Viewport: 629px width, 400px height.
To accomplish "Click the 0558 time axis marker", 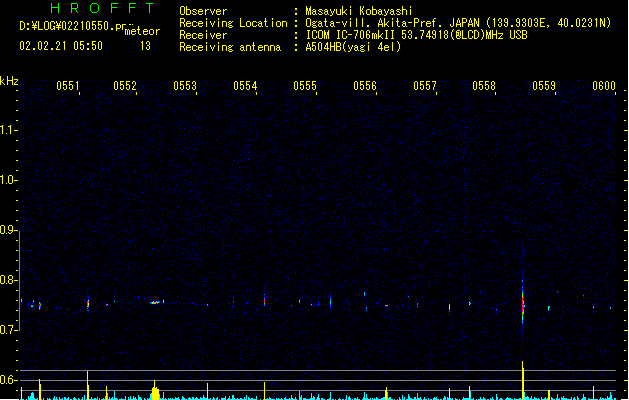I will coord(484,85).
